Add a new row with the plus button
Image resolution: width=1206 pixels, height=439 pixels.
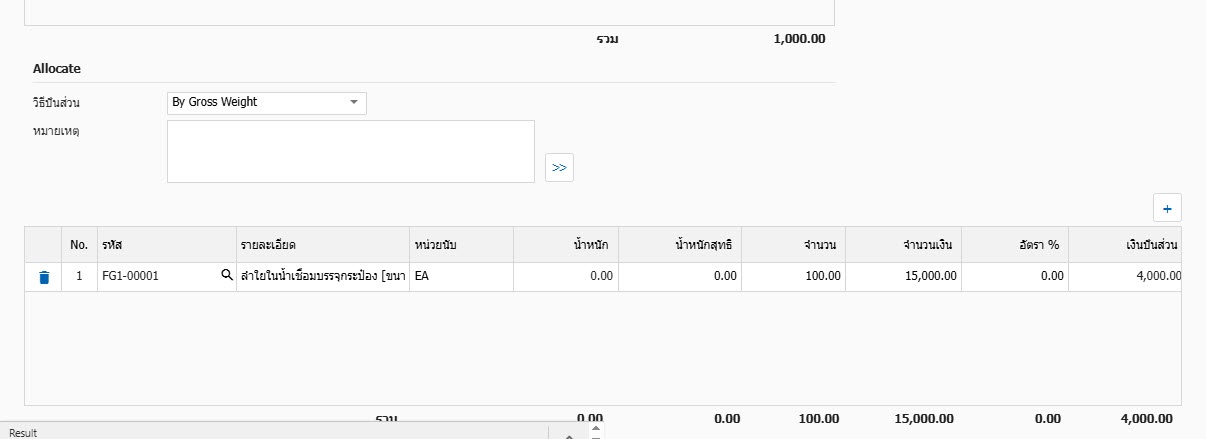(1167, 208)
